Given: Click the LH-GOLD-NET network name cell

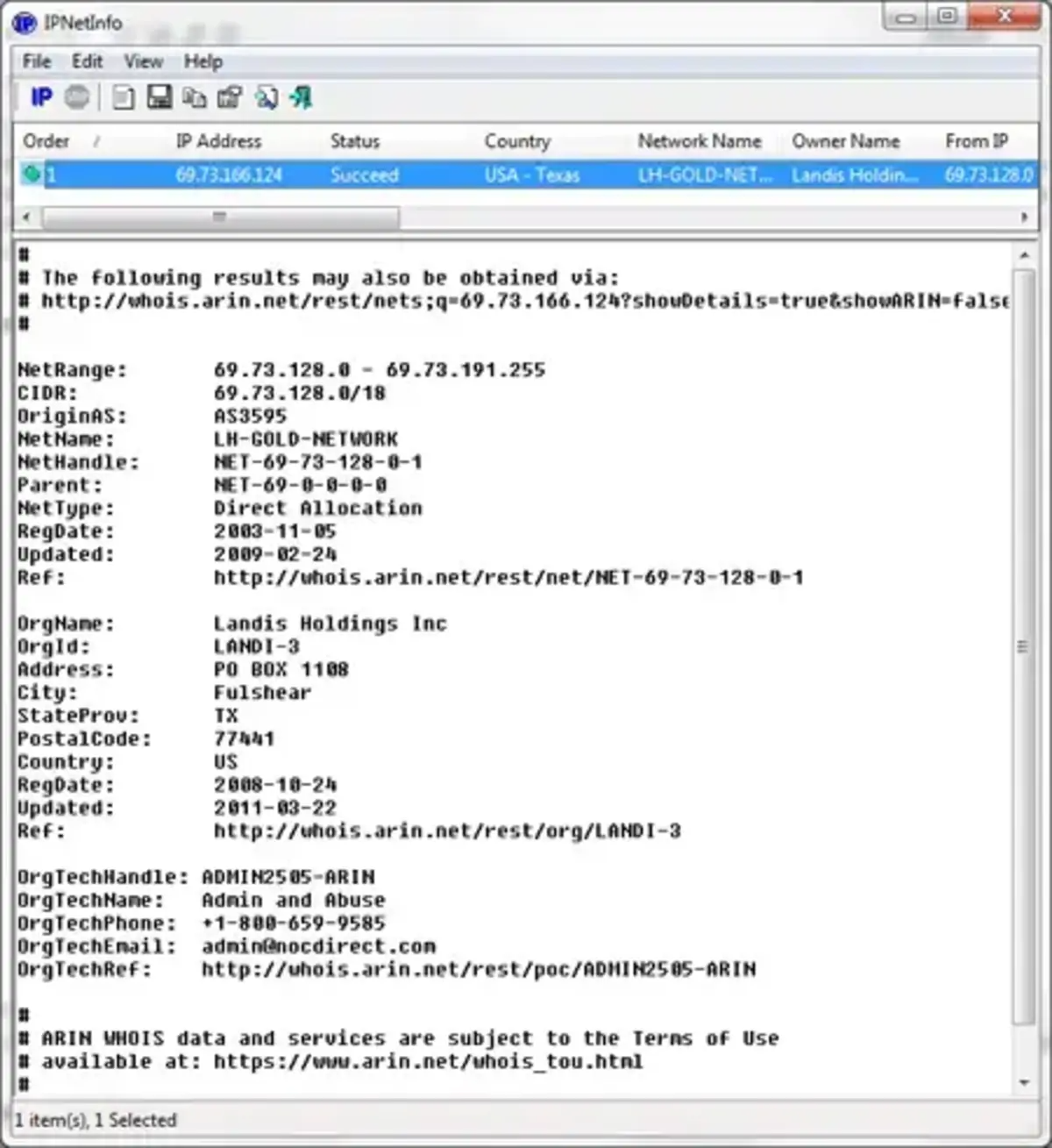Looking at the screenshot, I should [x=706, y=175].
